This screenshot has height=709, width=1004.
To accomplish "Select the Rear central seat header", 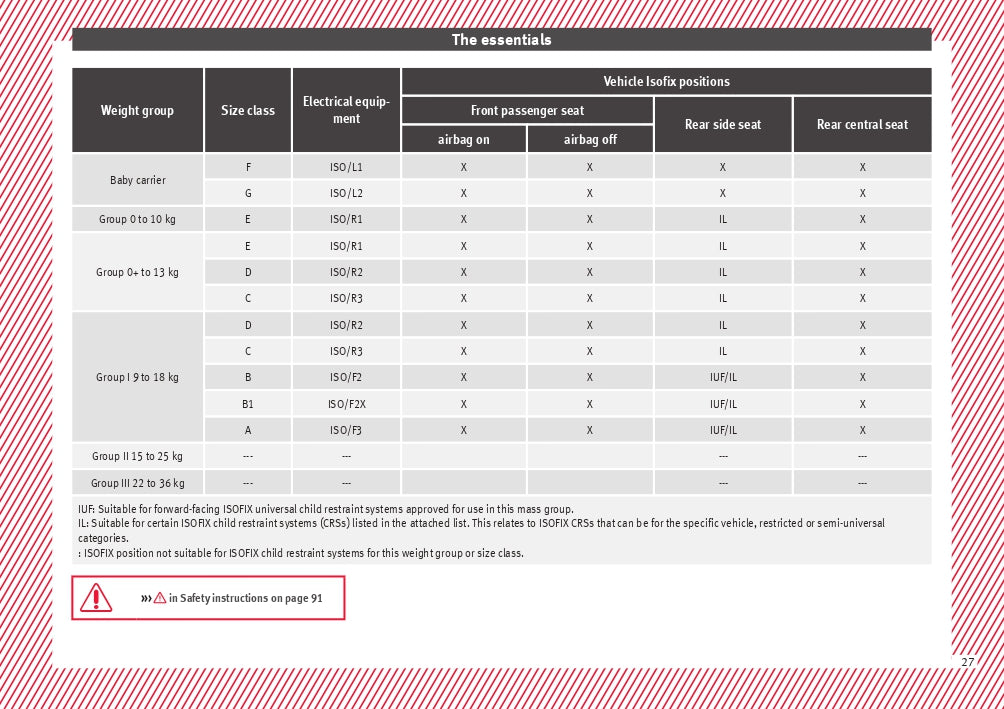I will point(862,125).
